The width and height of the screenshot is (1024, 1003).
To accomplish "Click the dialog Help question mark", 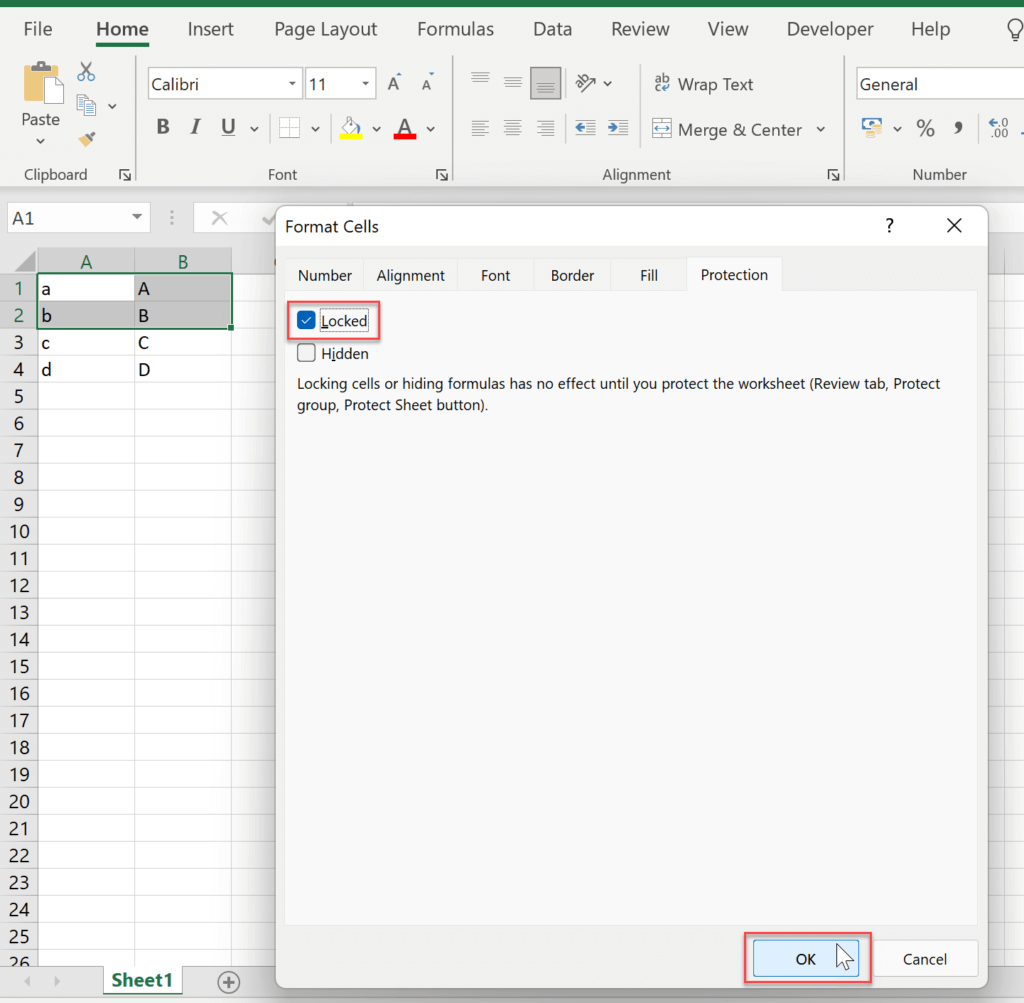I will [889, 225].
